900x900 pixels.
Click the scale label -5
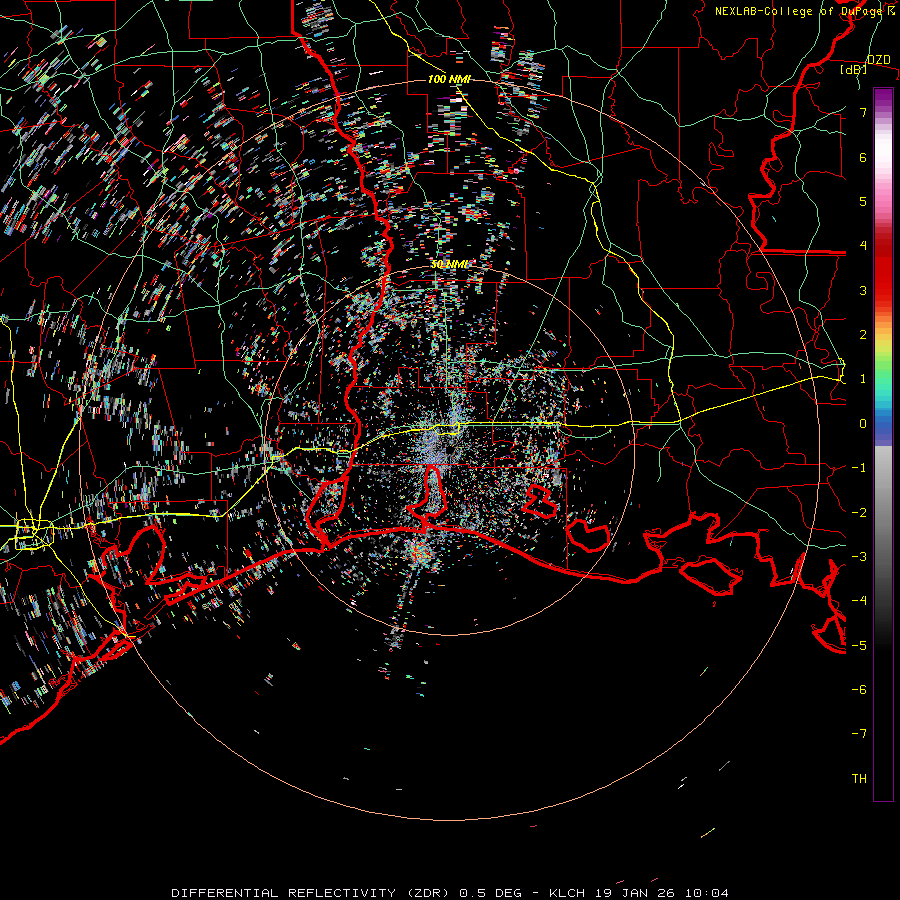tap(859, 645)
